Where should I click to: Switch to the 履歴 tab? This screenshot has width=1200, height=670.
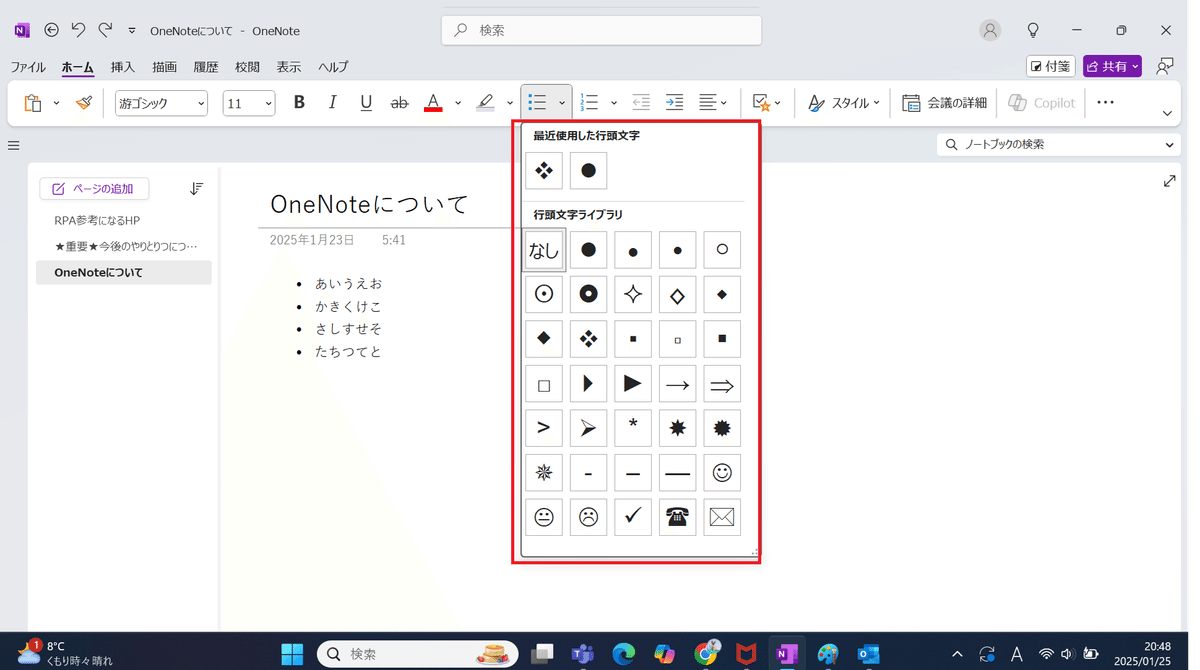(x=206, y=67)
